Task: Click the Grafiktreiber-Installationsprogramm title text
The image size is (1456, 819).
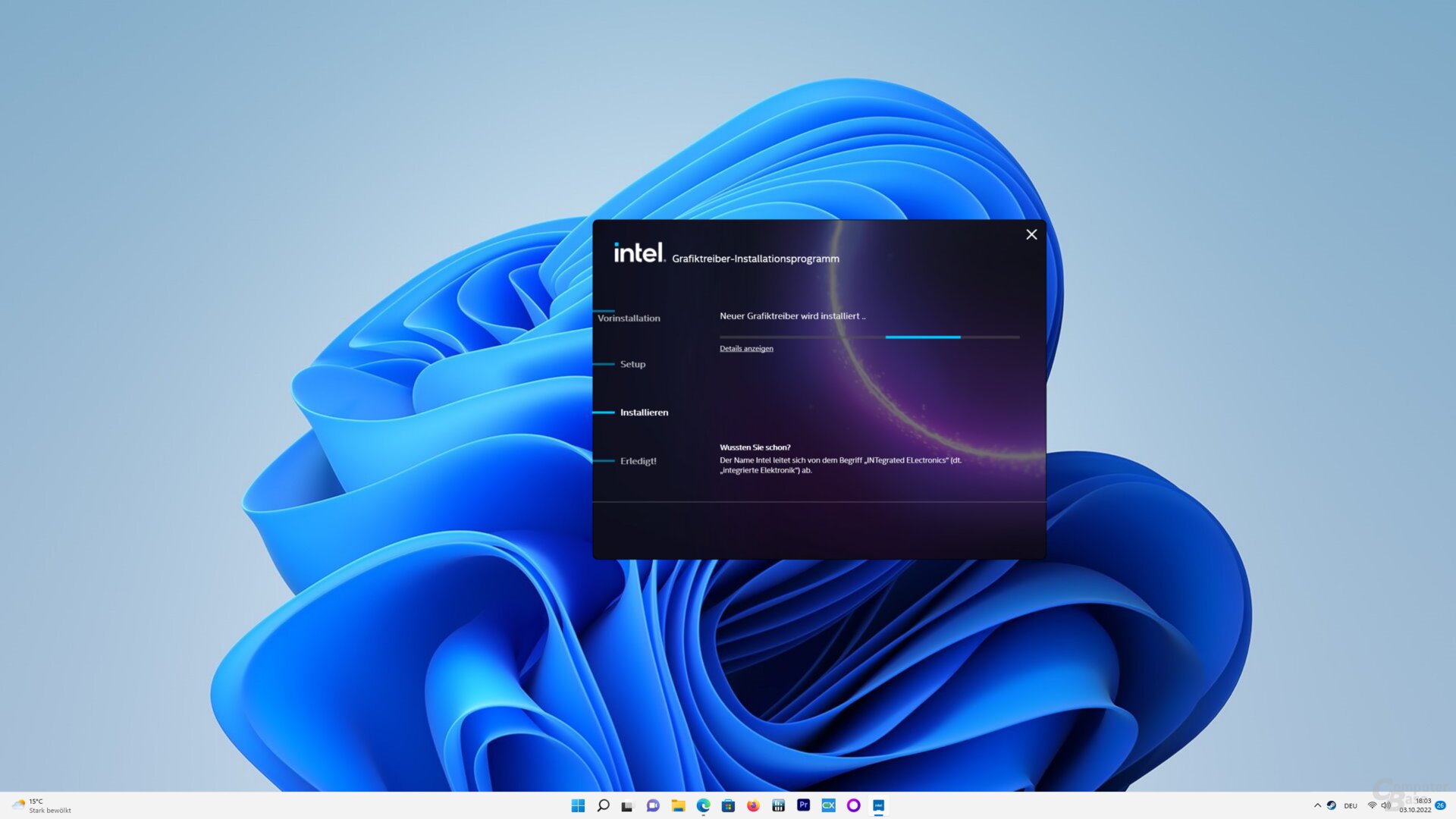Action: pyautogui.click(x=755, y=259)
